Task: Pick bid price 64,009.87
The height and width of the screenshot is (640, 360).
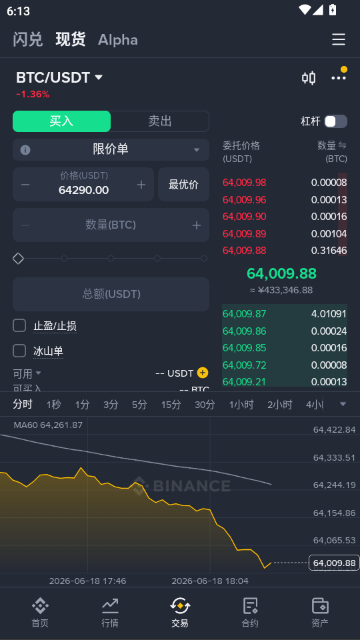Action: [244, 314]
